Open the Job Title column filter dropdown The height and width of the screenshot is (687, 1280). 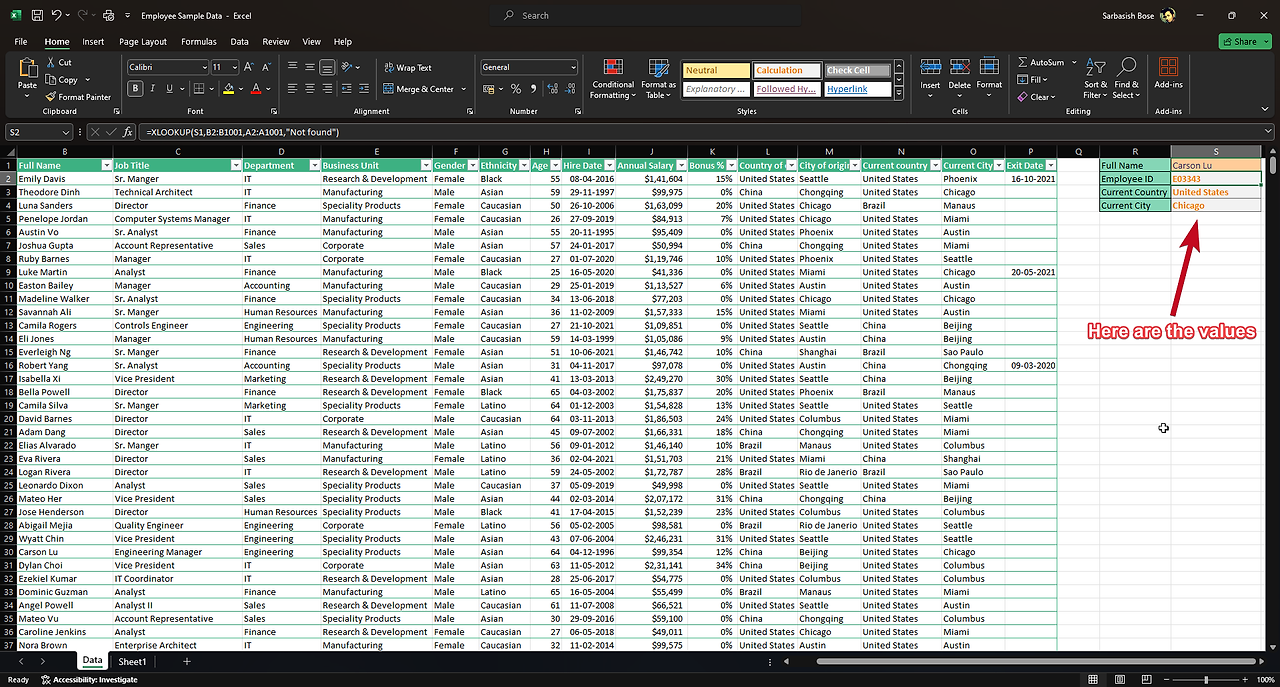[x=235, y=165]
